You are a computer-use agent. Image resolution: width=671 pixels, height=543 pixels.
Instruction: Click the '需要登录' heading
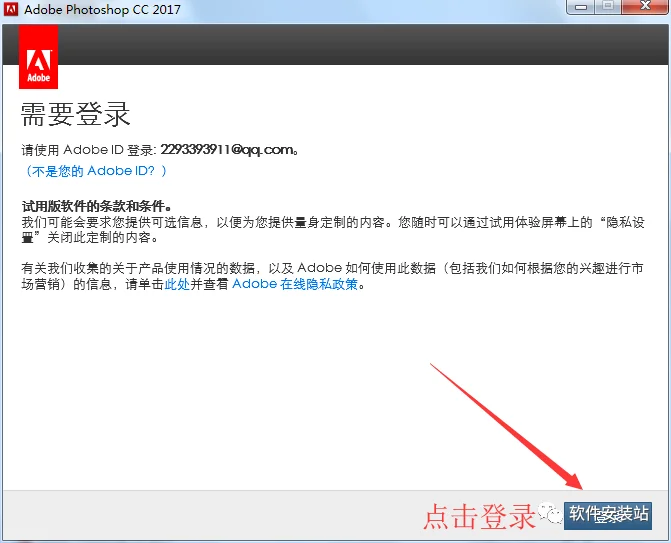pyautogui.click(x=75, y=114)
